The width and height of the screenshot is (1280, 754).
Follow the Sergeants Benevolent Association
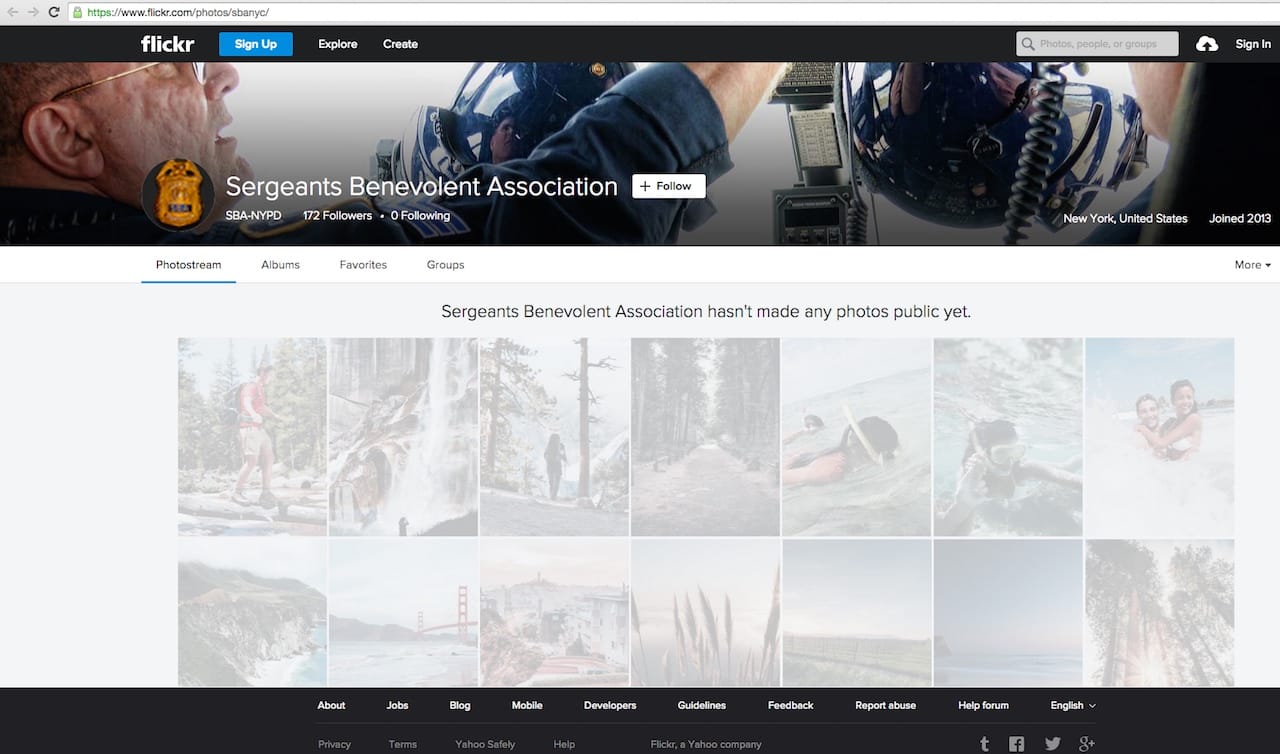point(668,186)
